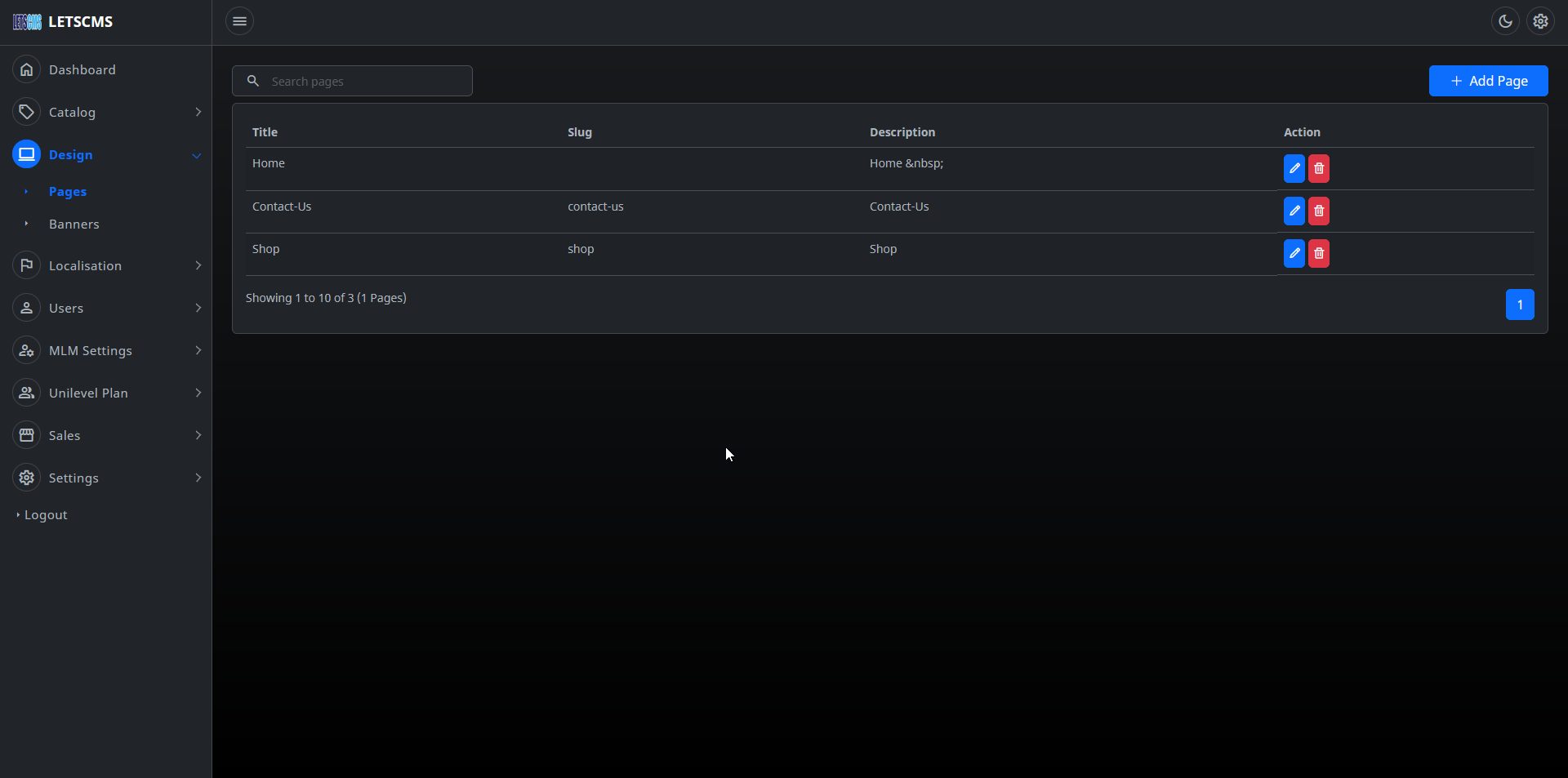Click the Logout link
The height and width of the screenshot is (778, 1568).
pyautogui.click(x=46, y=515)
